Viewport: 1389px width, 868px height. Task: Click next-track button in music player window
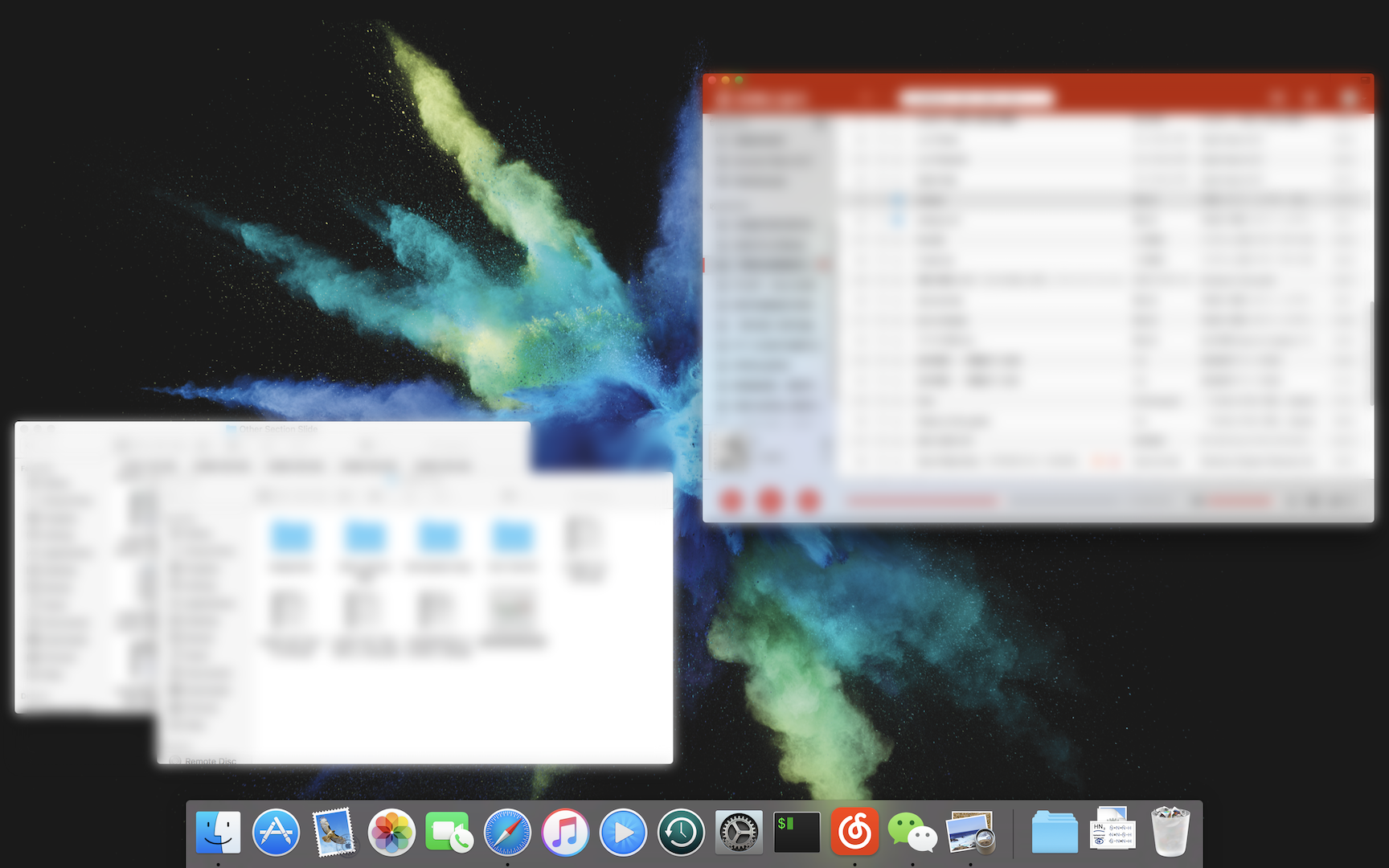[x=809, y=501]
